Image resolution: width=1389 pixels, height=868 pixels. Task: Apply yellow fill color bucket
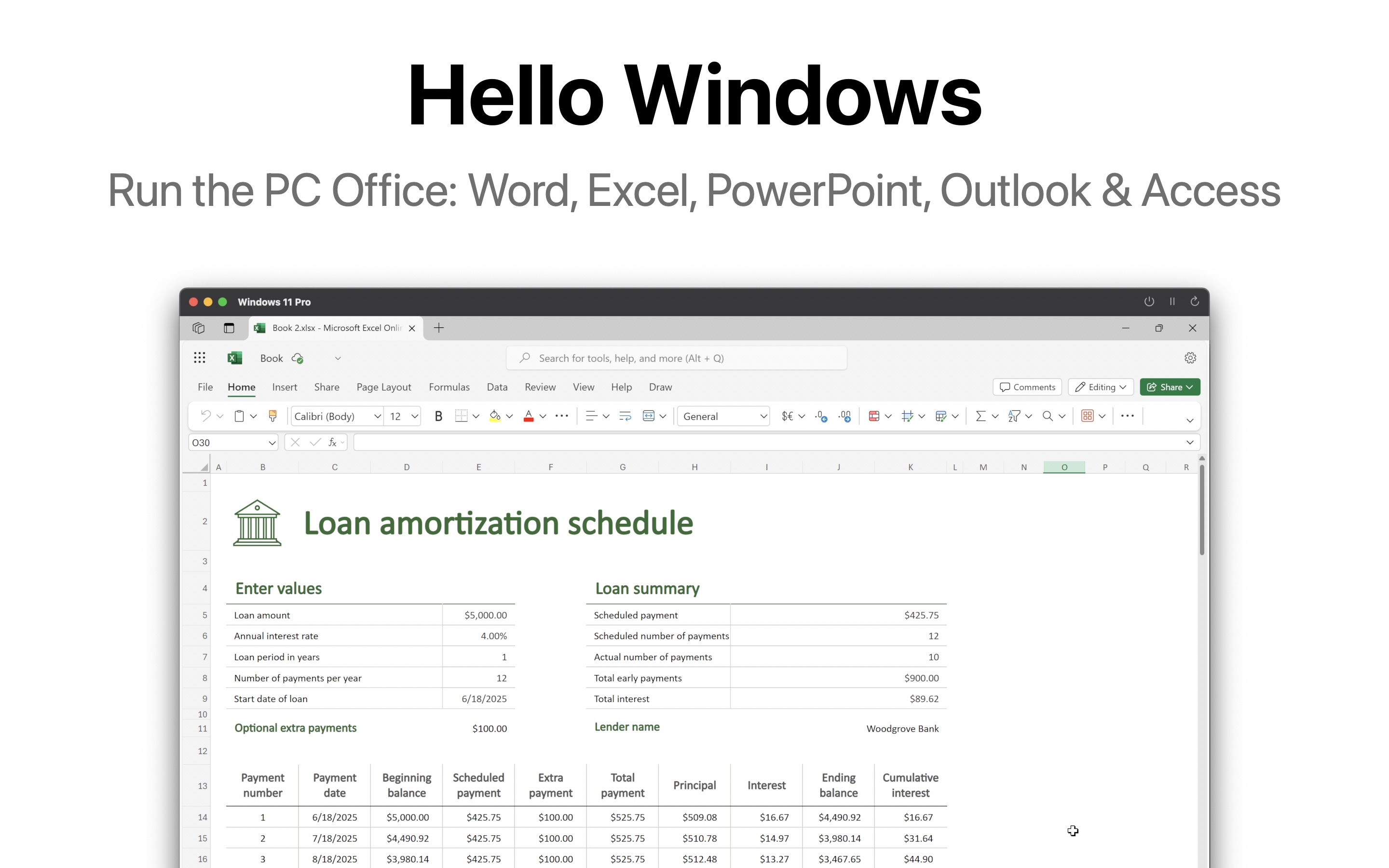pos(495,416)
